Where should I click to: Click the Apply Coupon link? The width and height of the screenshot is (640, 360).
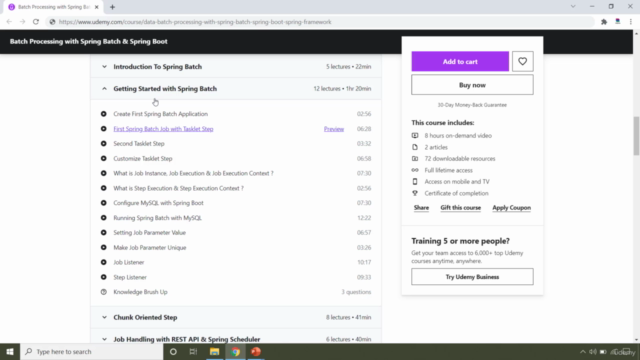point(511,208)
